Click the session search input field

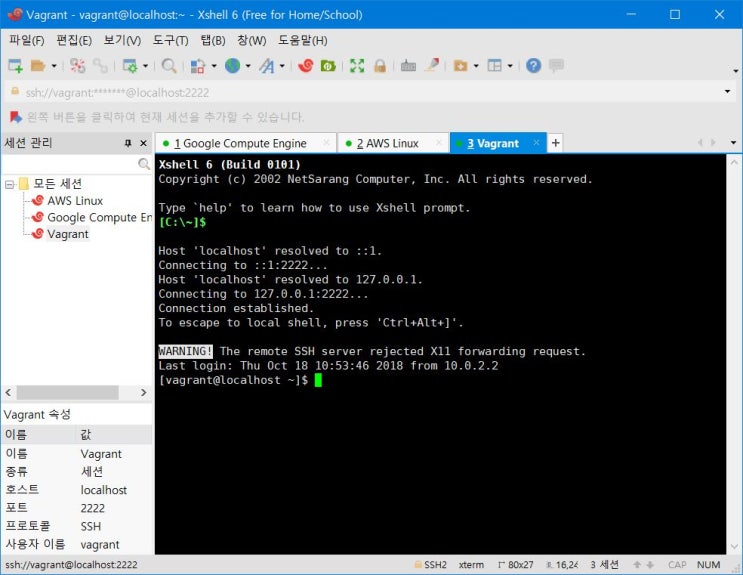click(69, 164)
